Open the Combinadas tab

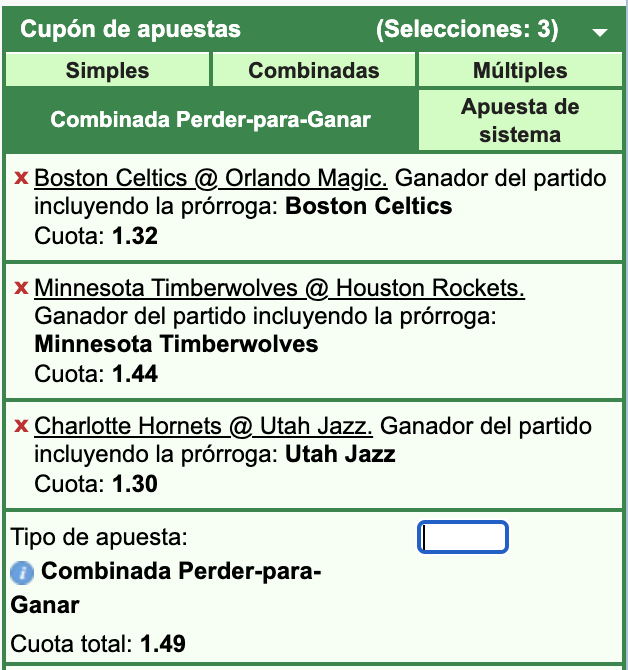tap(314, 71)
